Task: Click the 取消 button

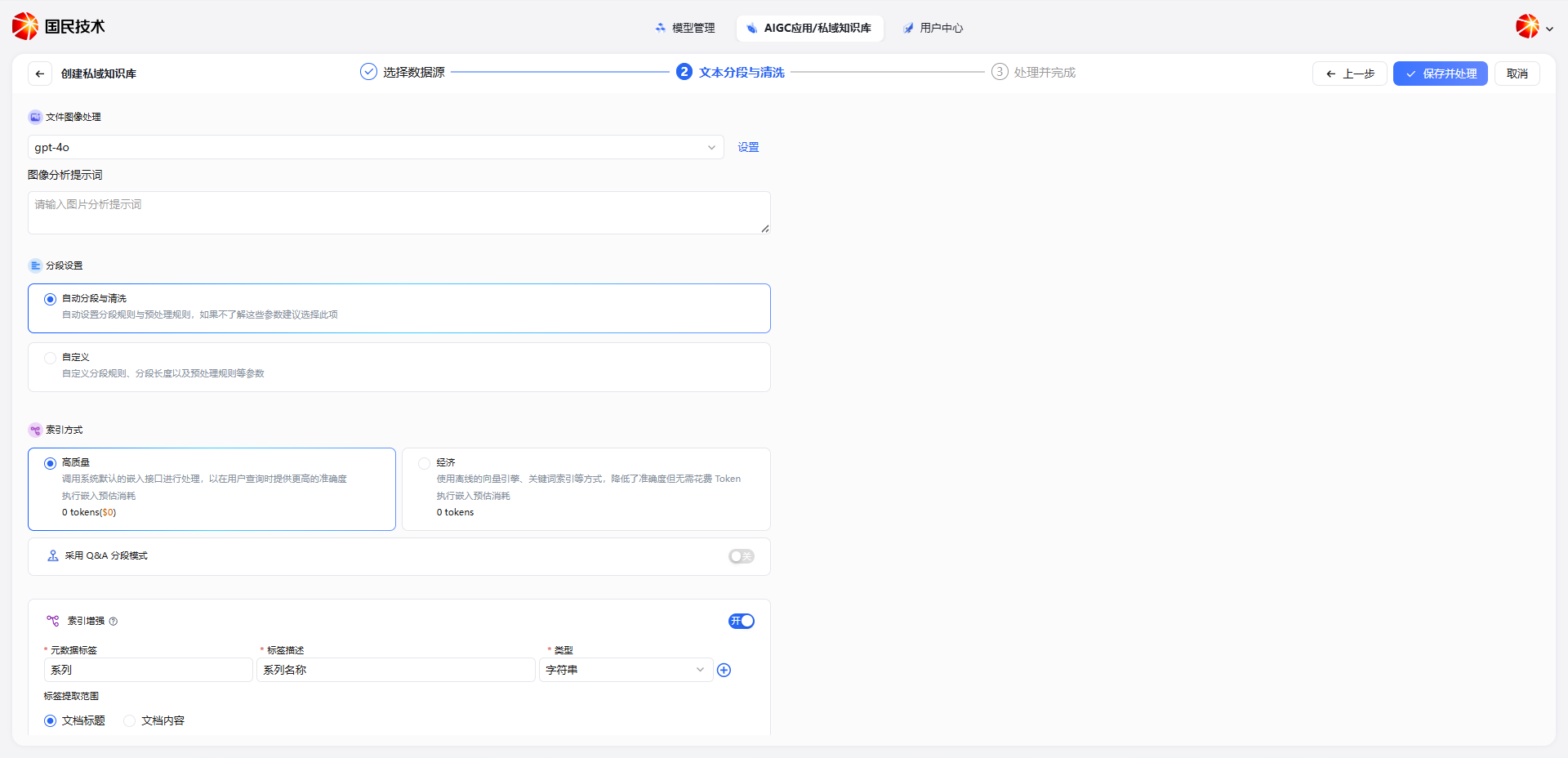Action: coord(1517,74)
